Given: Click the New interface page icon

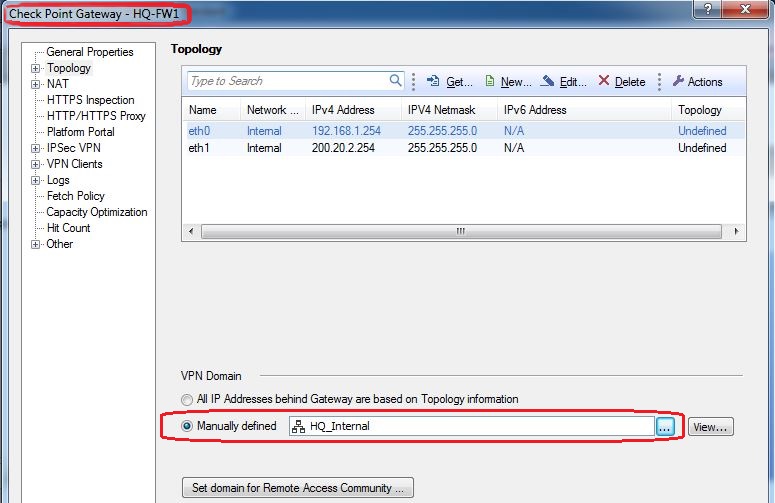Looking at the screenshot, I should [489, 81].
